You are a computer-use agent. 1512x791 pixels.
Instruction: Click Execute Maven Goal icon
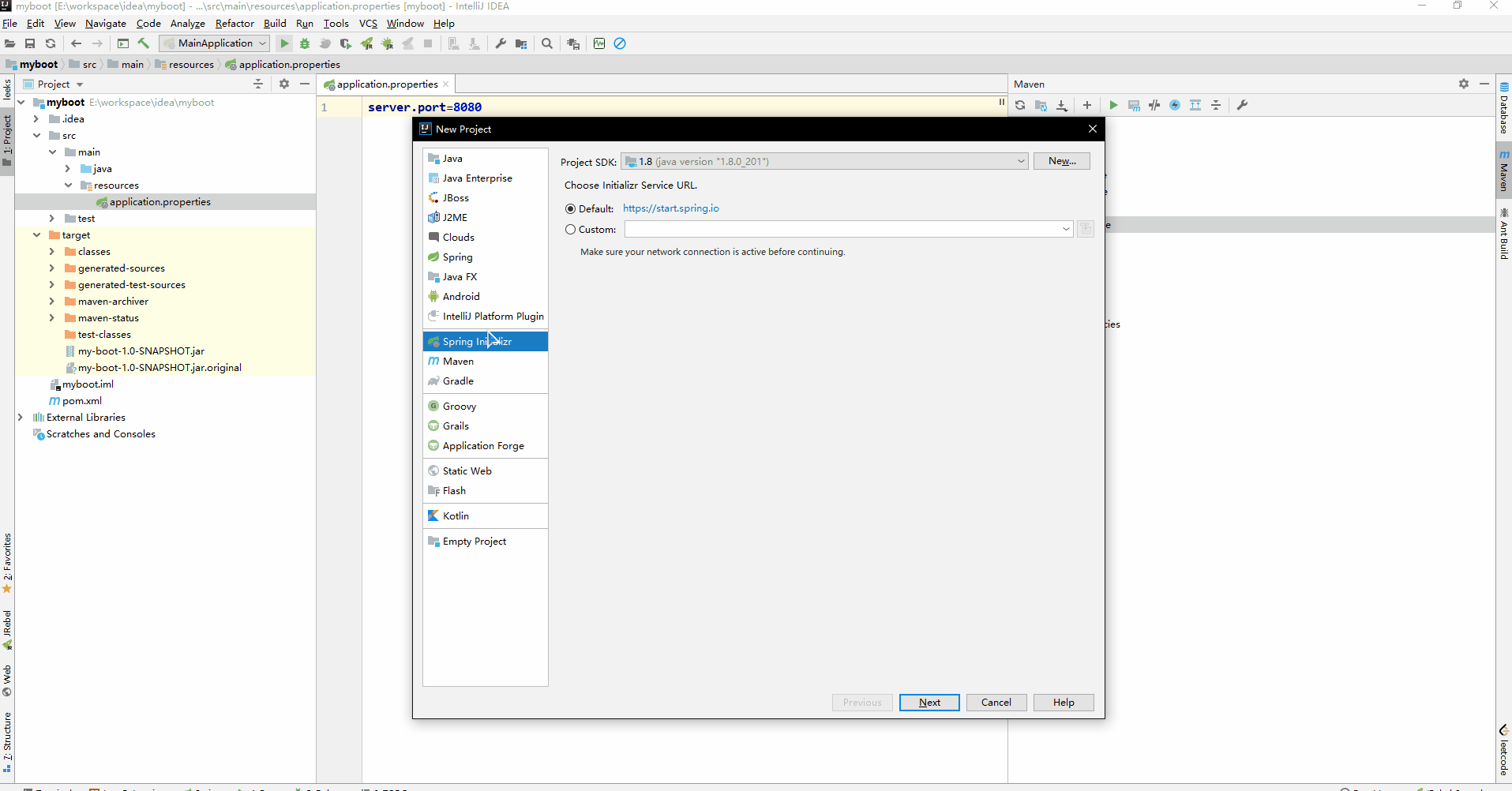(1134, 105)
